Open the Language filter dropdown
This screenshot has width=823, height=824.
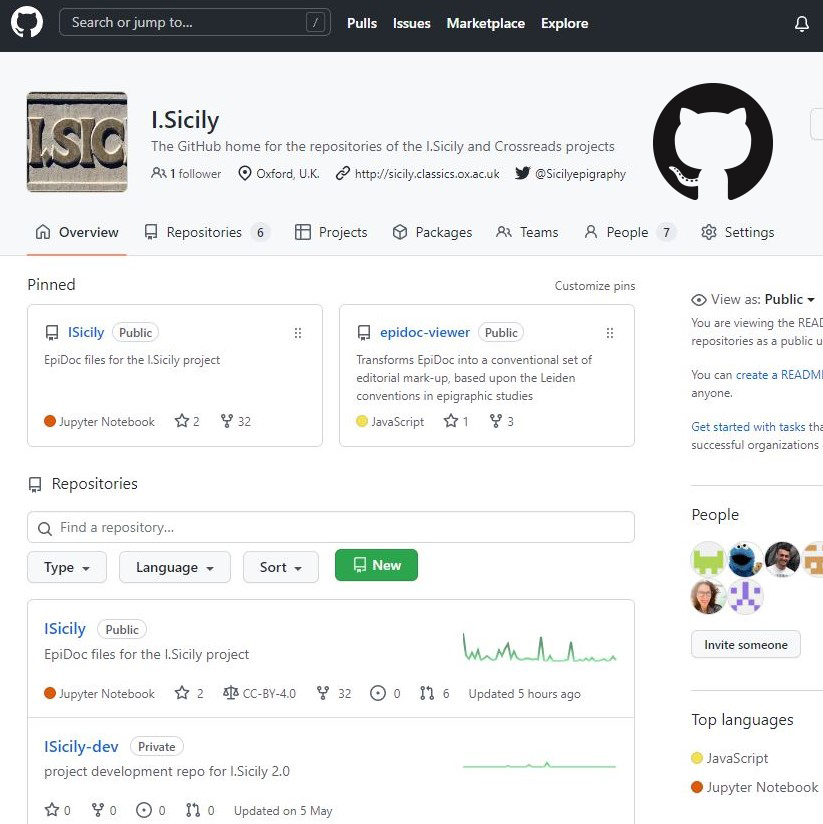(175, 567)
